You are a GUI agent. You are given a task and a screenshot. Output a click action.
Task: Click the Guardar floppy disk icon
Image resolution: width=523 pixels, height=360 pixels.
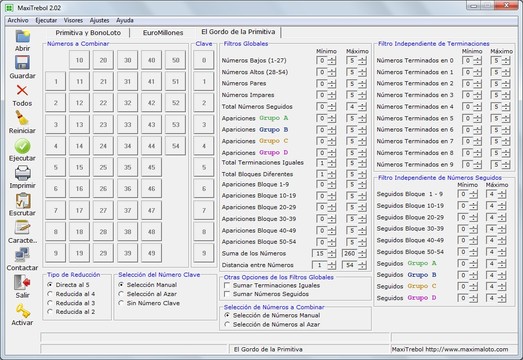(22, 63)
